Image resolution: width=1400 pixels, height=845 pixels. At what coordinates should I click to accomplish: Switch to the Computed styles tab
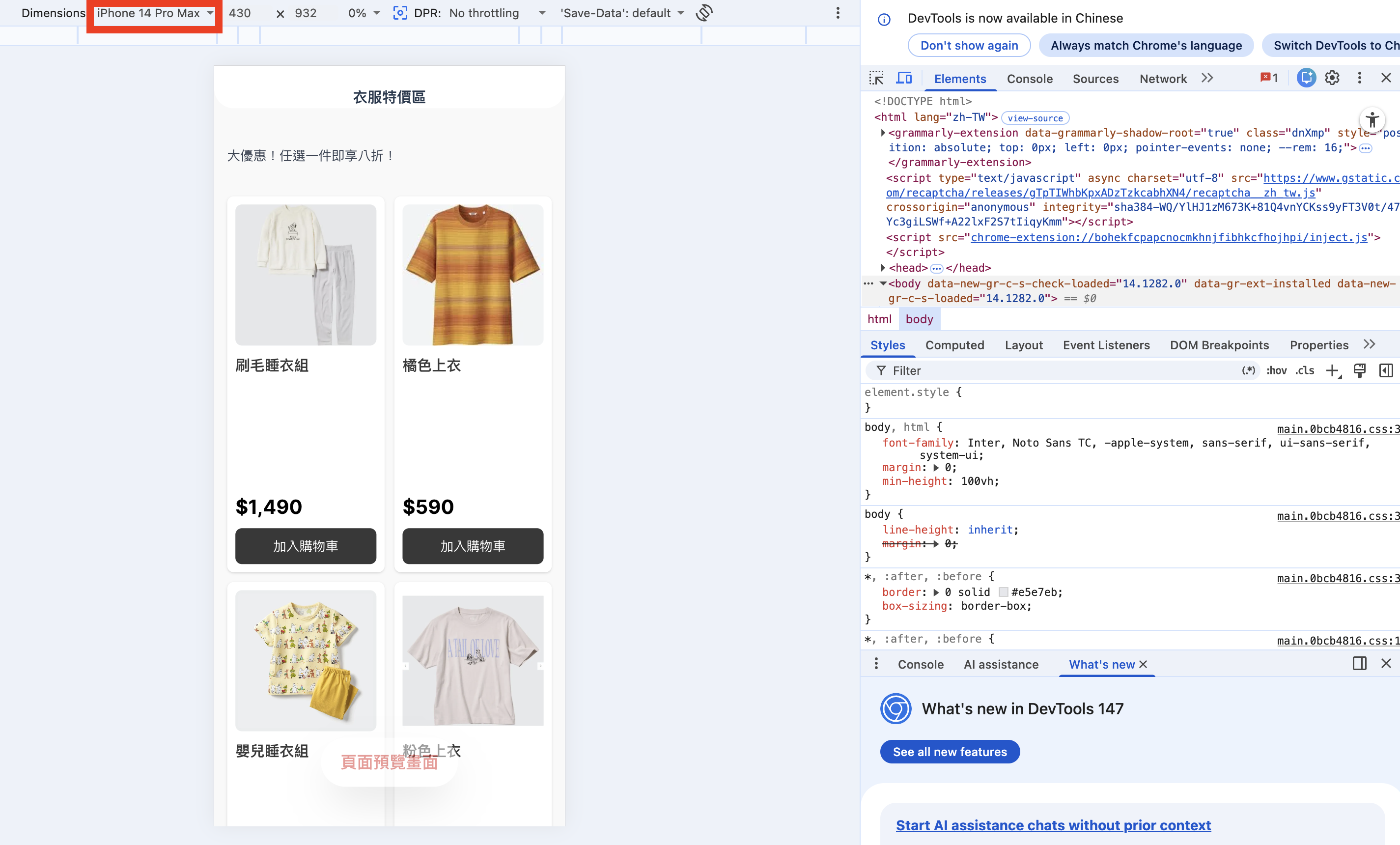click(x=954, y=345)
